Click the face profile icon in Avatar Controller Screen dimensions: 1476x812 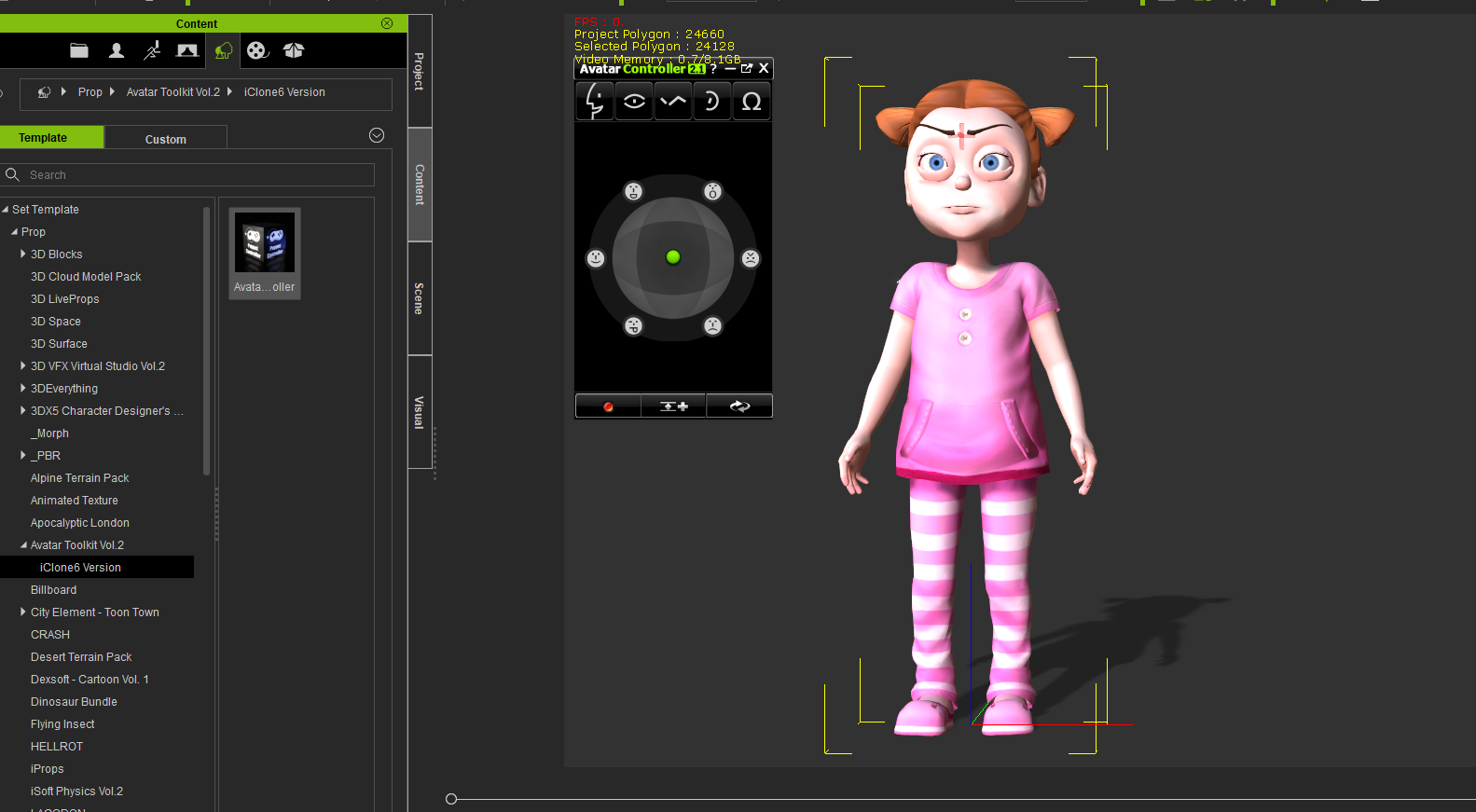(x=594, y=102)
